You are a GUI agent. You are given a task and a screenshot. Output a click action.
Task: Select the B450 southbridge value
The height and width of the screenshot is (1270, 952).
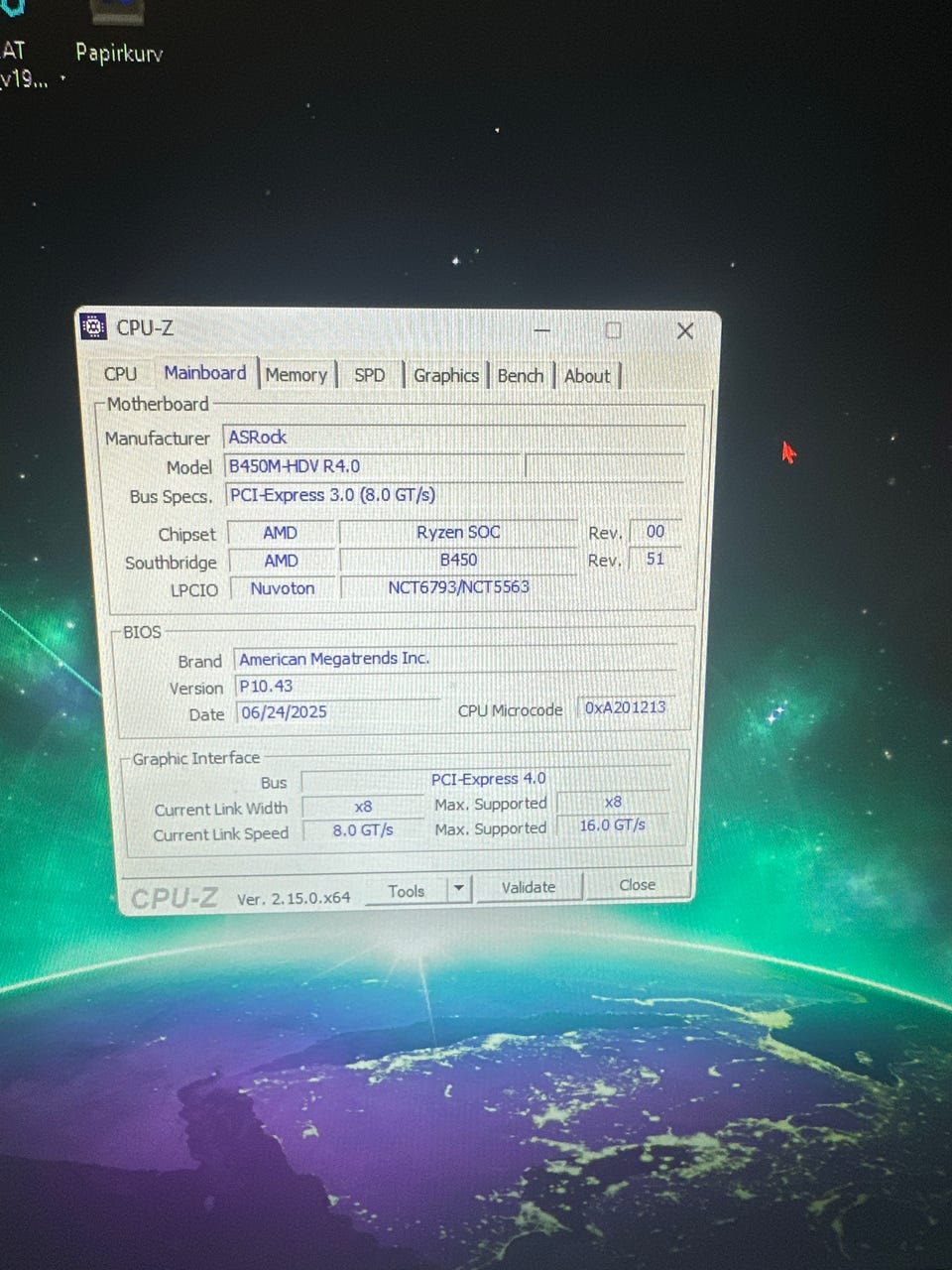point(458,560)
